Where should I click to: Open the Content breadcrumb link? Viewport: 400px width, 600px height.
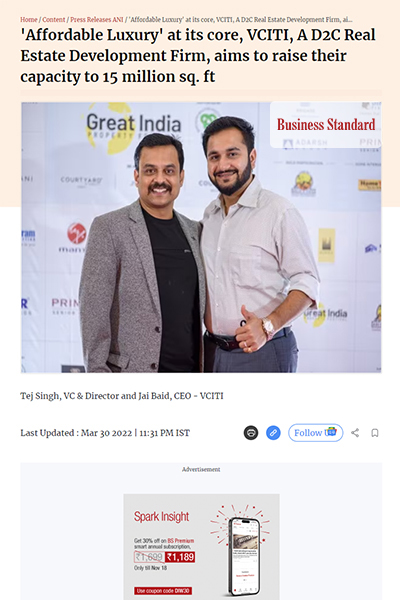[x=54, y=20]
